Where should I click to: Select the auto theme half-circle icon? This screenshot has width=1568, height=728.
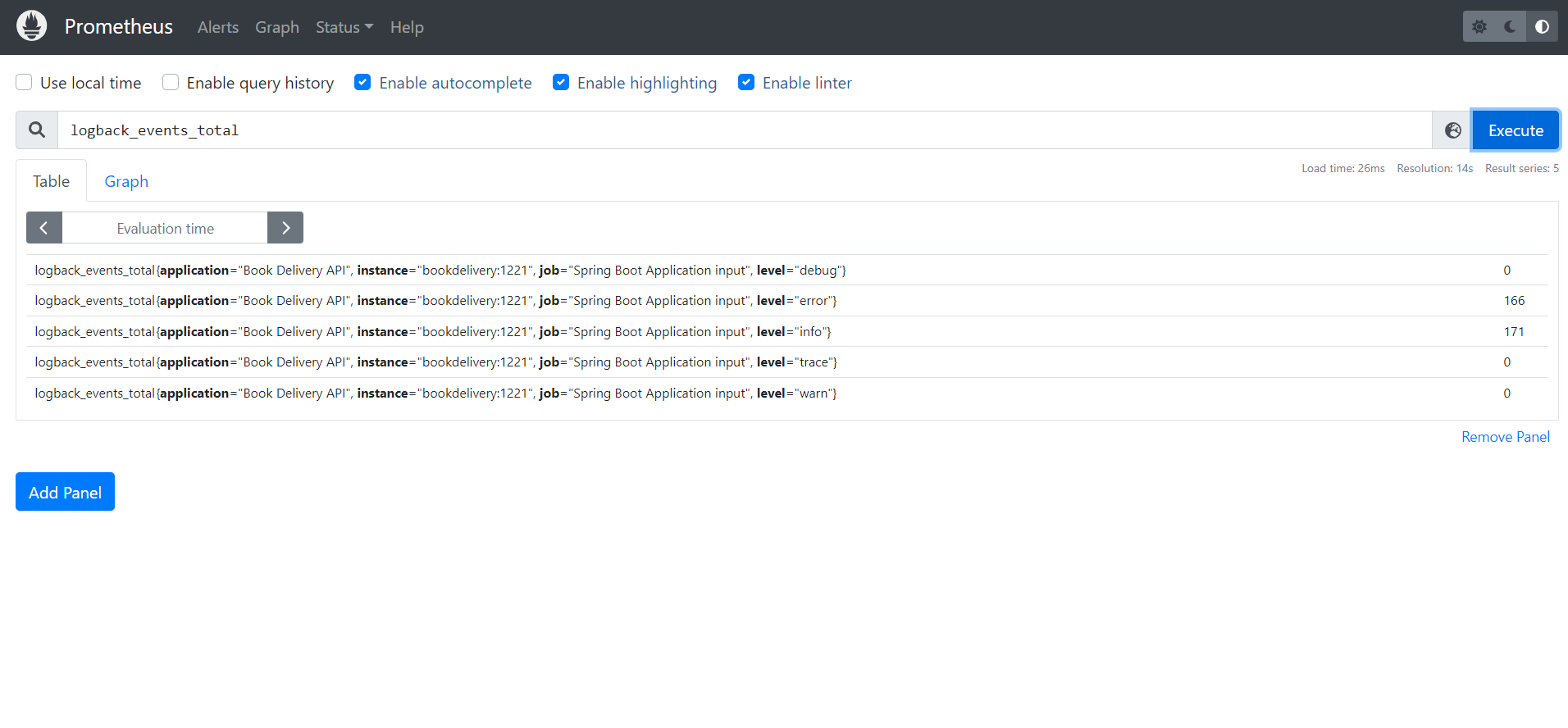click(x=1542, y=27)
